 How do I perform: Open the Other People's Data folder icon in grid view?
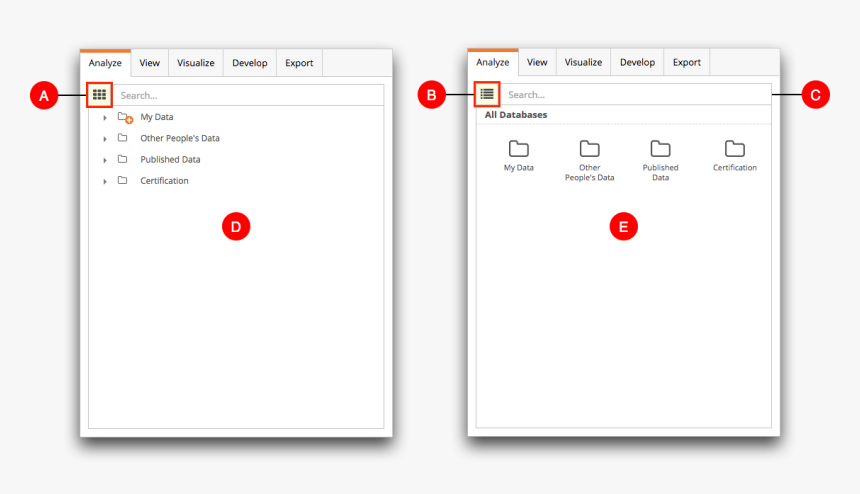pyautogui.click(x=590, y=149)
